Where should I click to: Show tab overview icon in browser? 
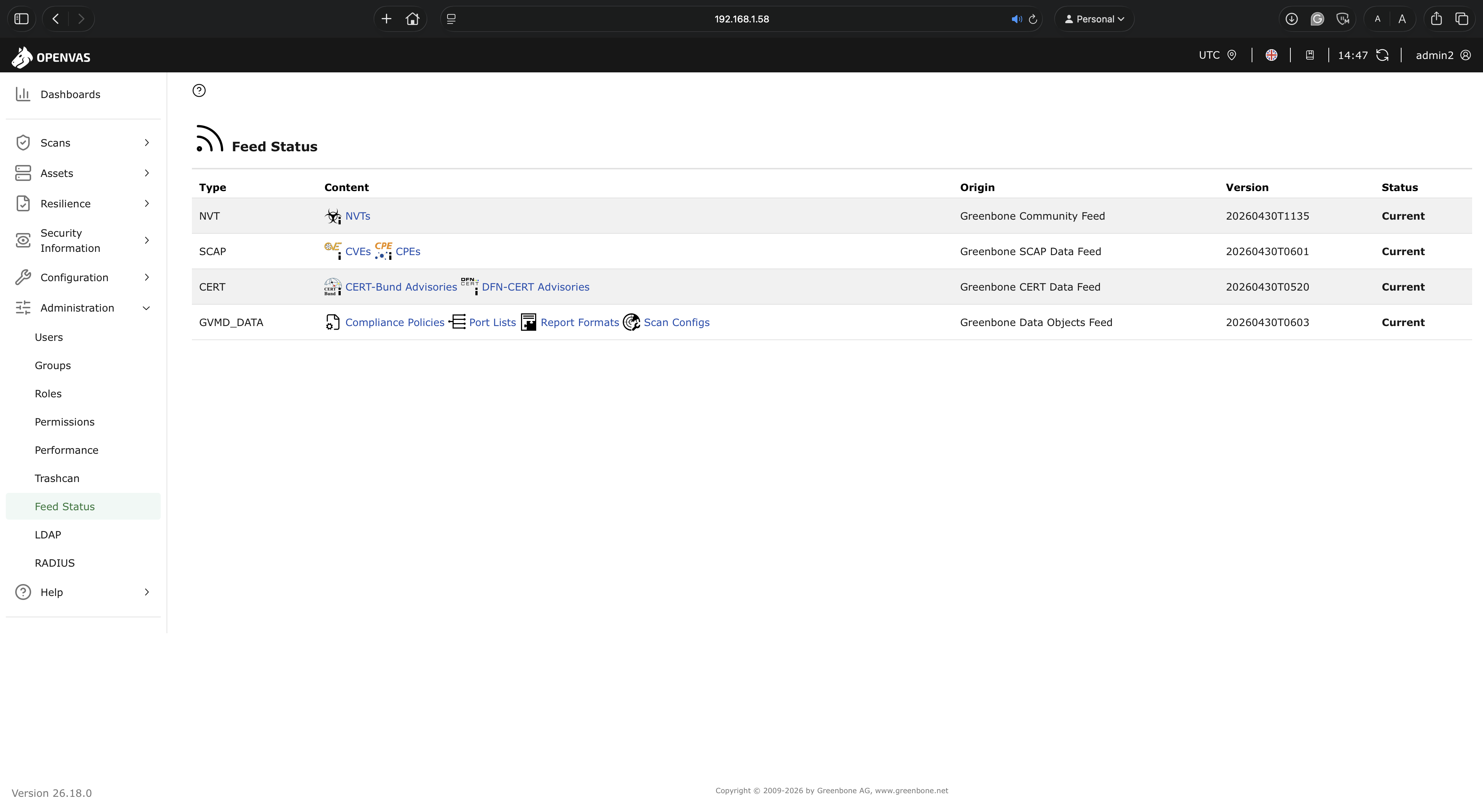tap(1462, 19)
